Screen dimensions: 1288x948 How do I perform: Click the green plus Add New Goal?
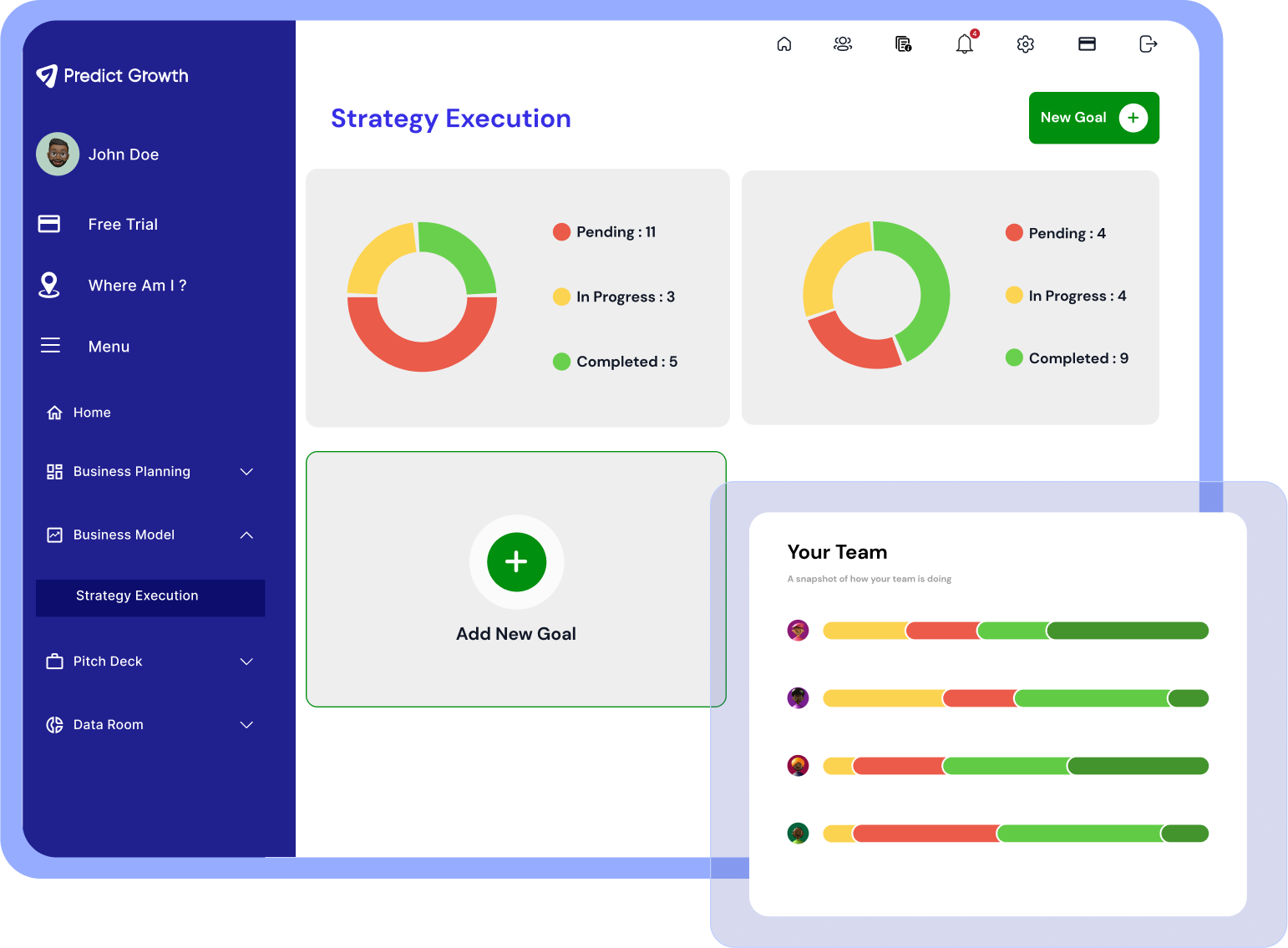tap(516, 562)
